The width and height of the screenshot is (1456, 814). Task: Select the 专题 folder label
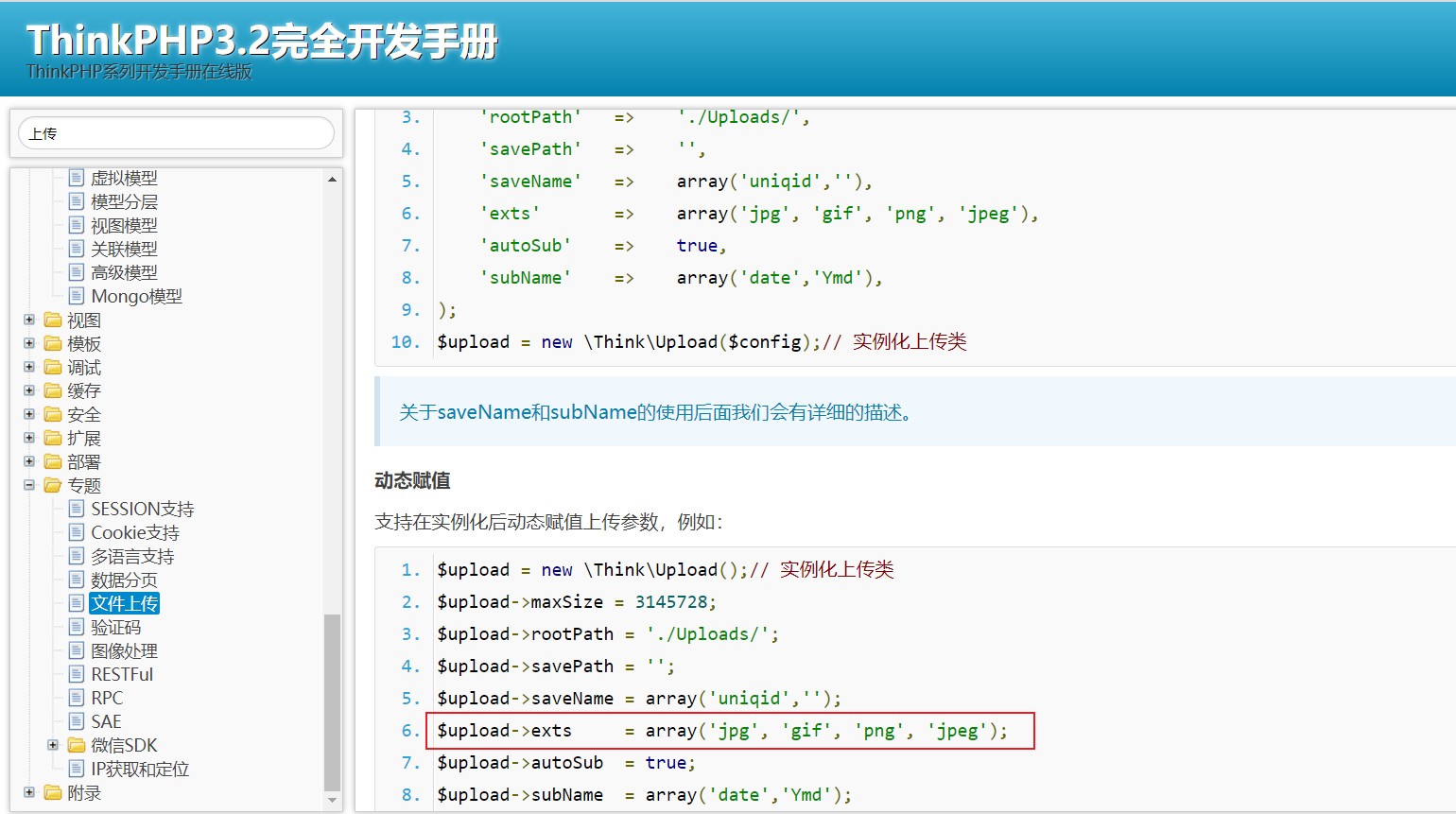[x=84, y=485]
